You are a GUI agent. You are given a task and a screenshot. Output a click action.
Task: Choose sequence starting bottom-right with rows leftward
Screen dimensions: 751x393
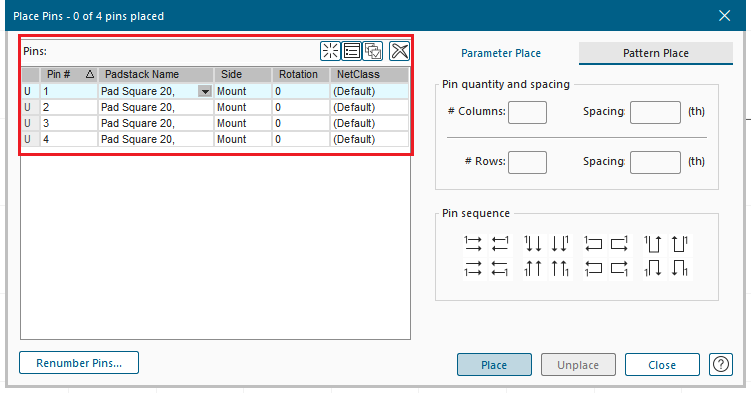(x=500, y=269)
